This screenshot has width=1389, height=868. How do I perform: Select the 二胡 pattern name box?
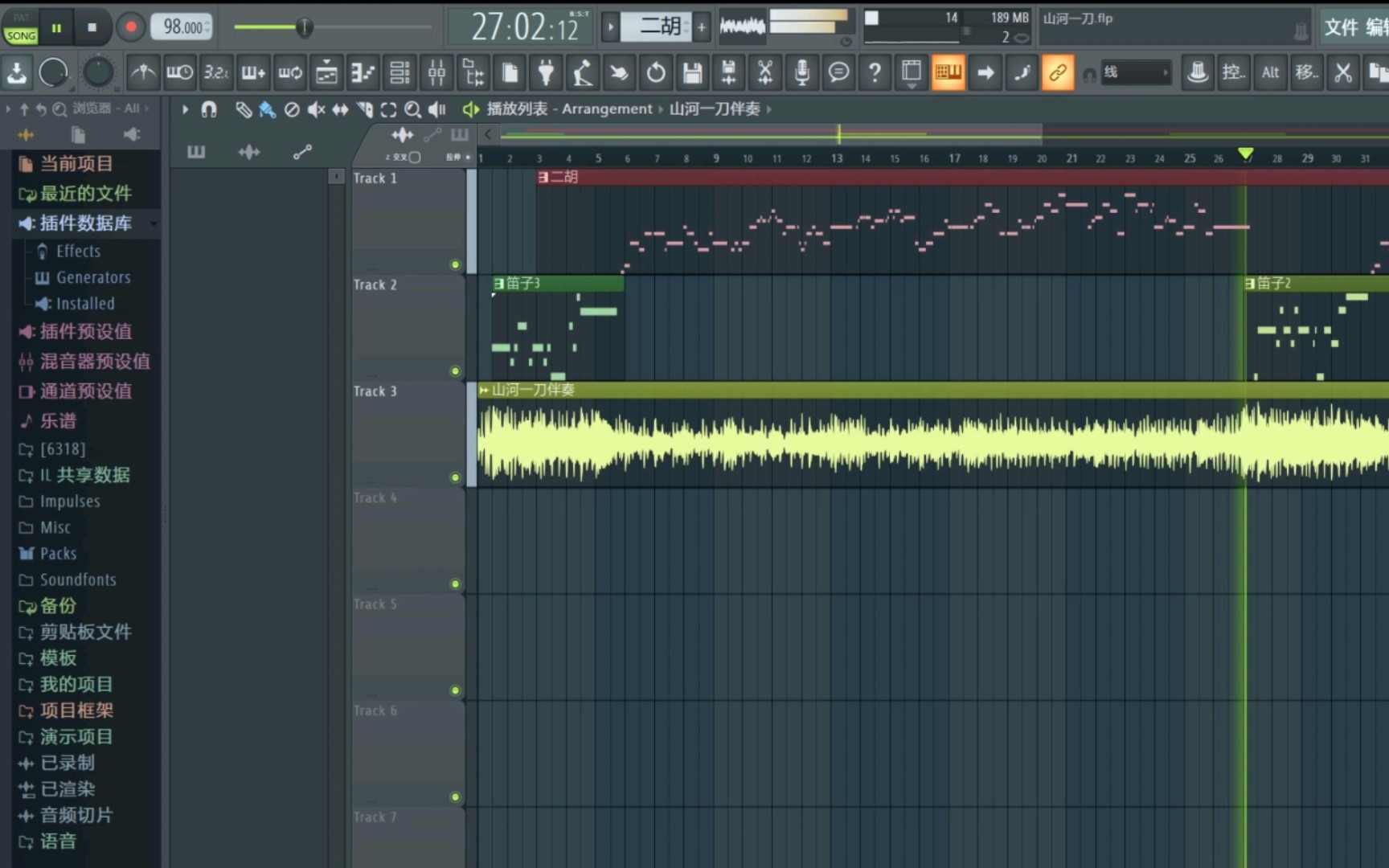(x=655, y=27)
